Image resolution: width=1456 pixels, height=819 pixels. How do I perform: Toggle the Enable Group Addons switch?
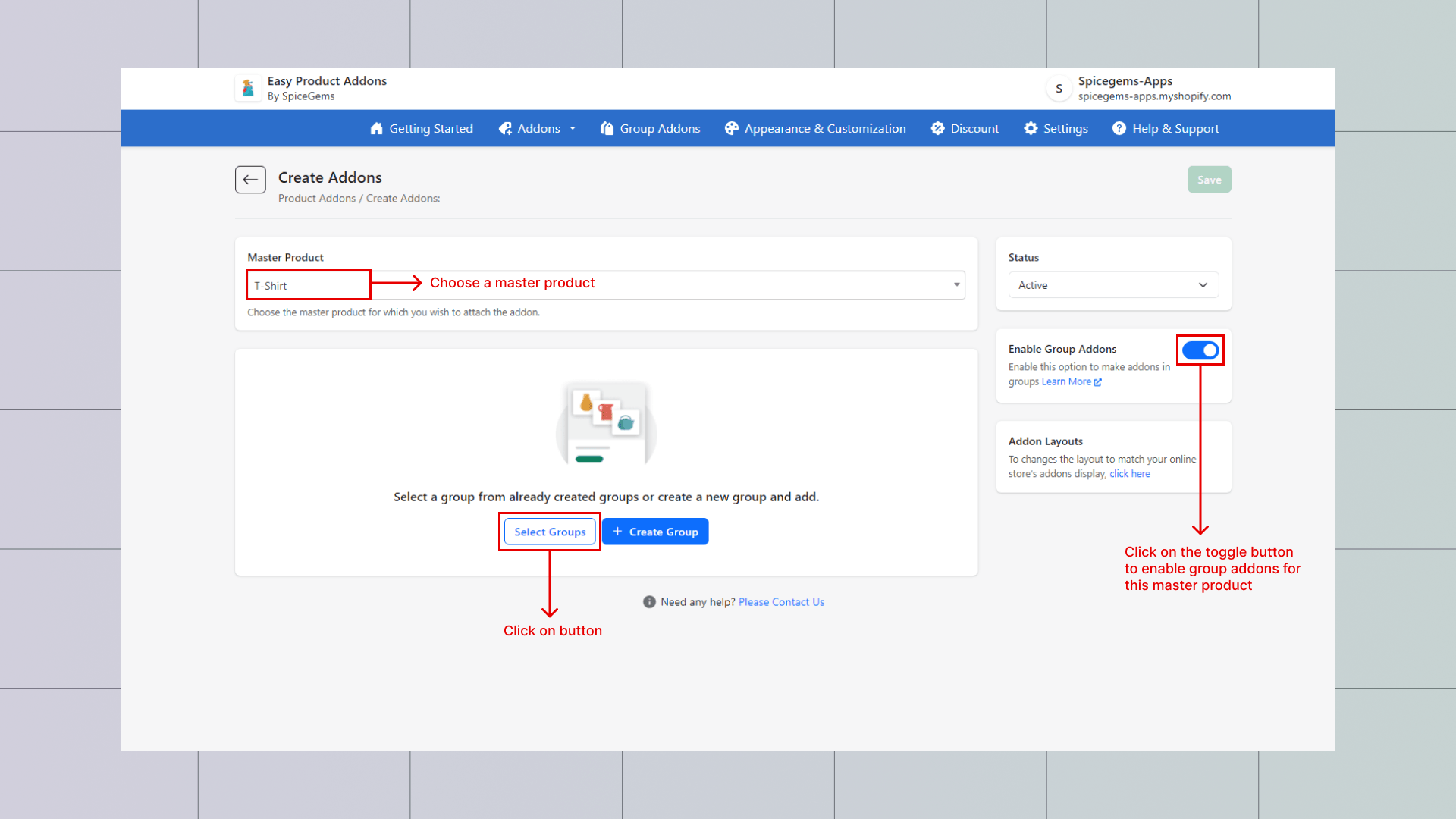pyautogui.click(x=1200, y=350)
